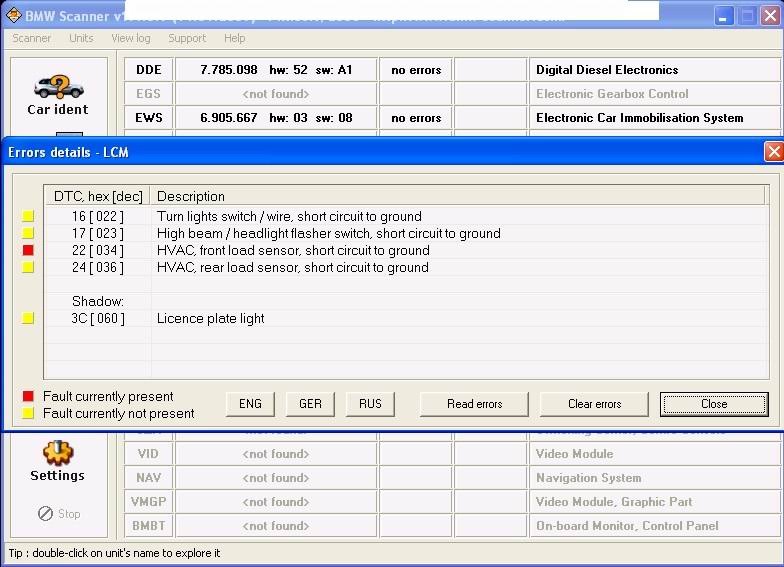Image resolution: width=784 pixels, height=567 pixels.
Task: Click the Navigation System description
Action: coord(588,478)
